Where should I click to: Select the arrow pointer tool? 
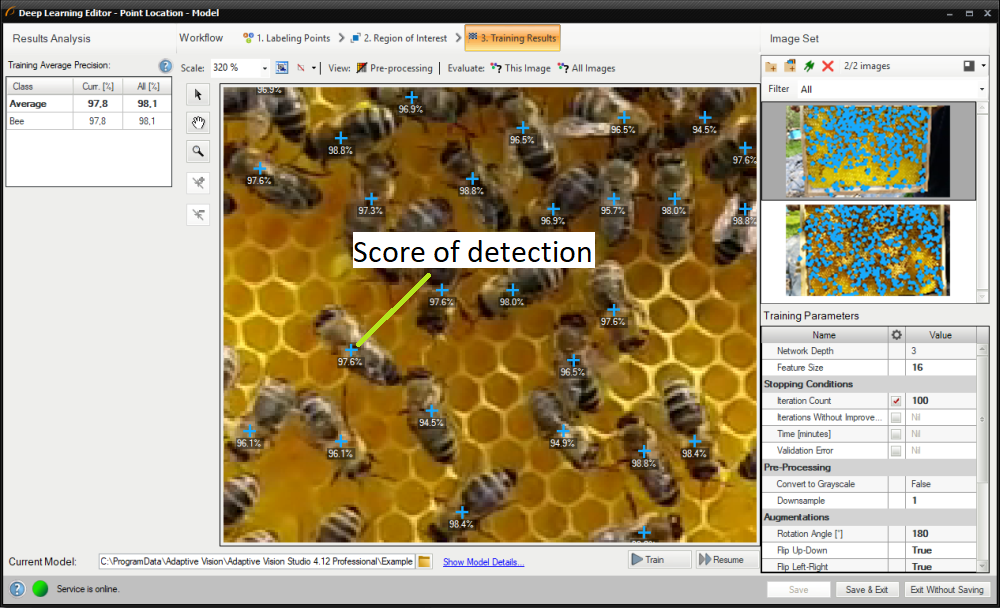click(x=198, y=95)
